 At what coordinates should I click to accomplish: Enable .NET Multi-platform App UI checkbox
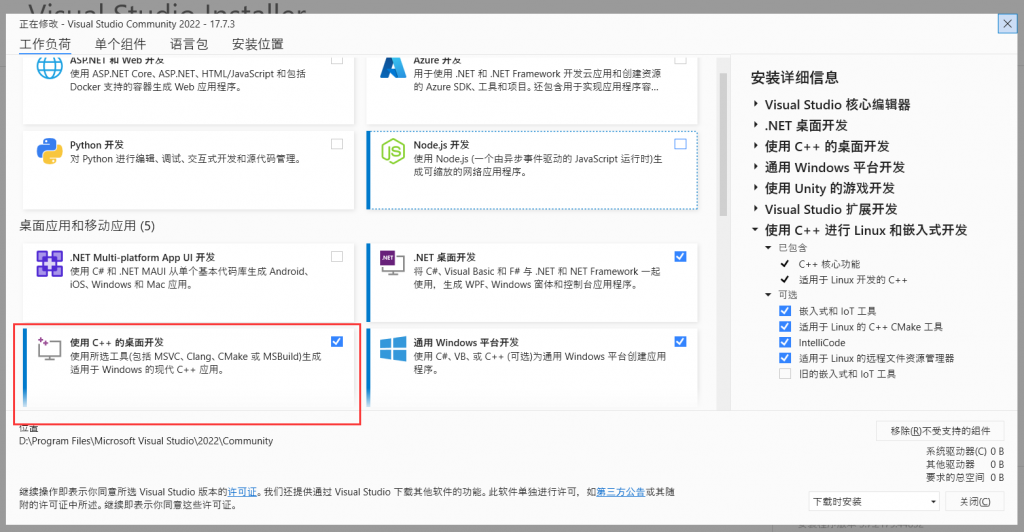337,257
